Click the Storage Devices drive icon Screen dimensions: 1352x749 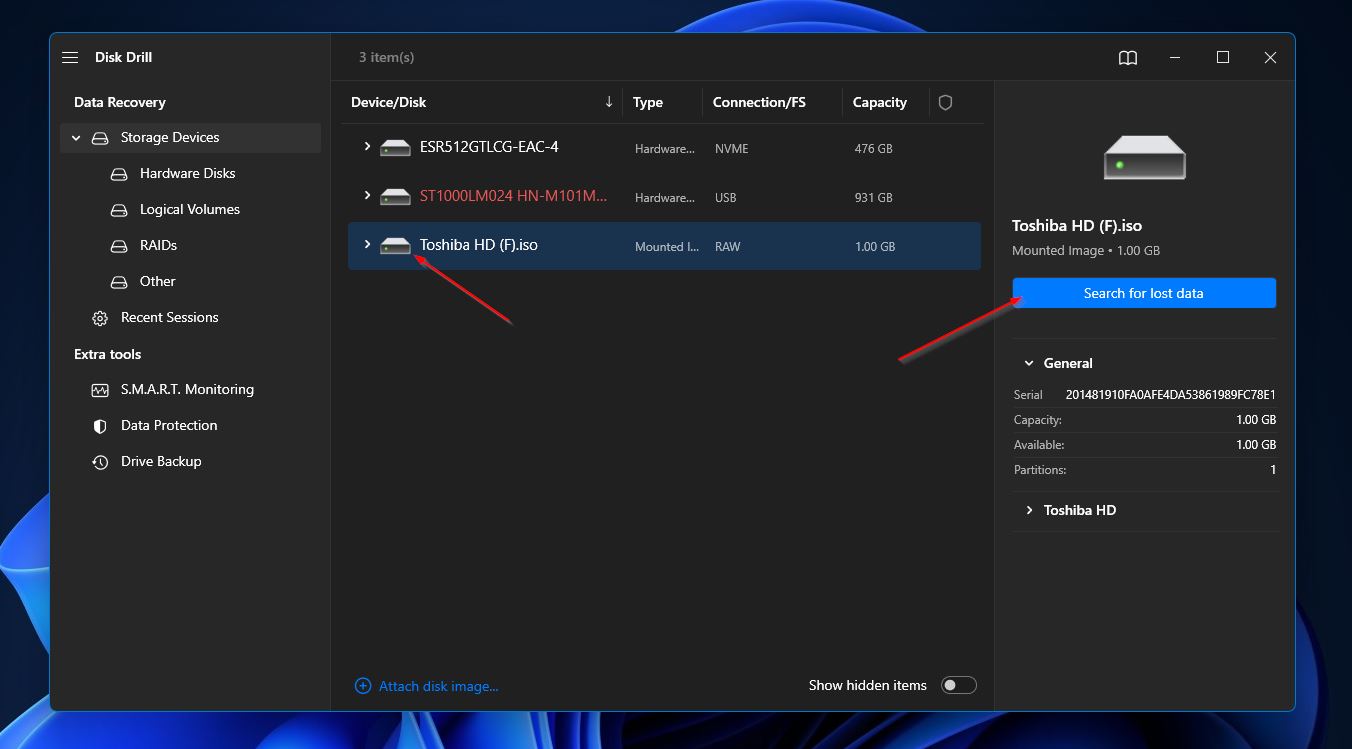point(100,138)
